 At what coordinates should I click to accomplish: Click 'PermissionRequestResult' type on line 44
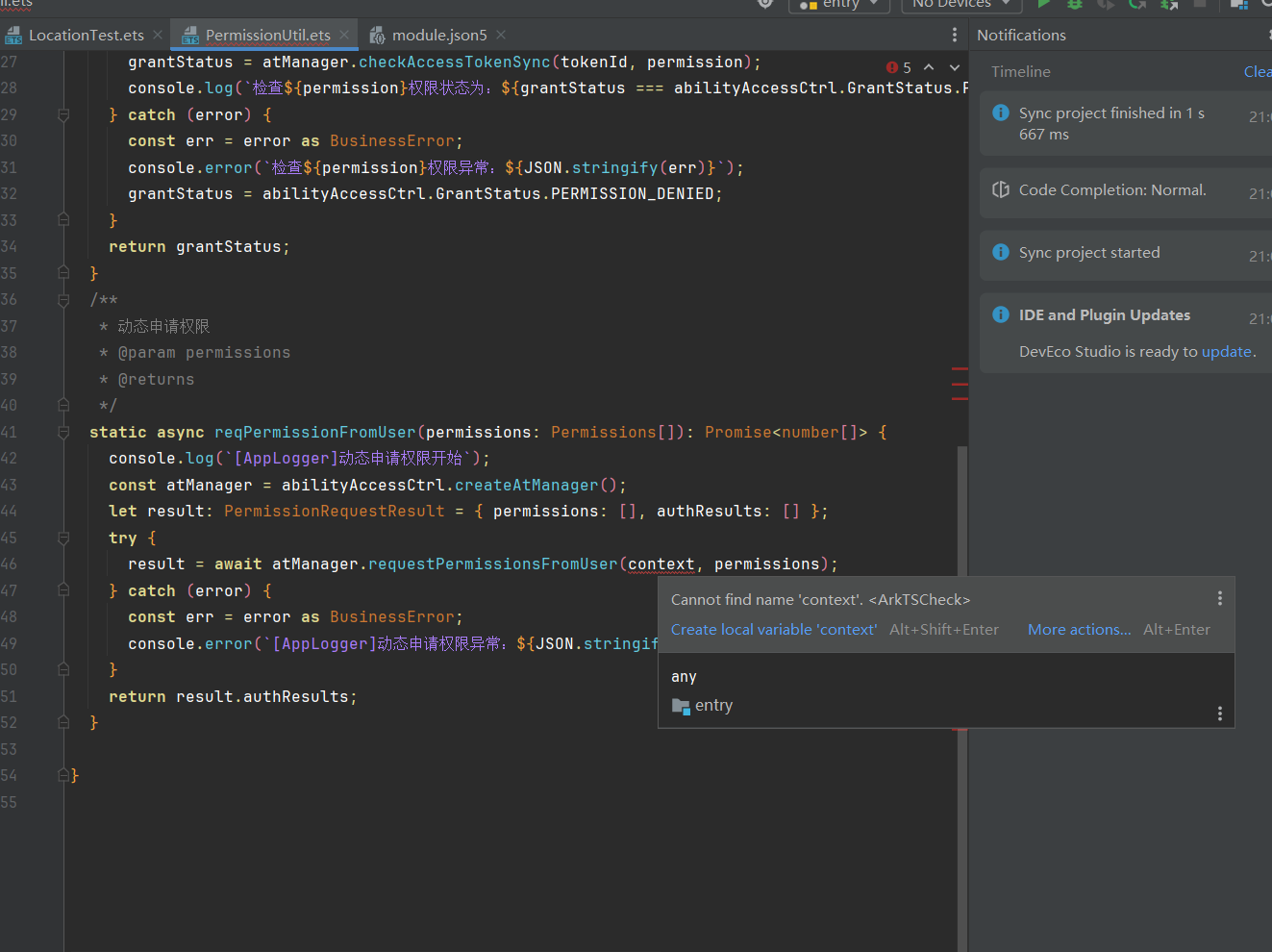pyautogui.click(x=335, y=512)
